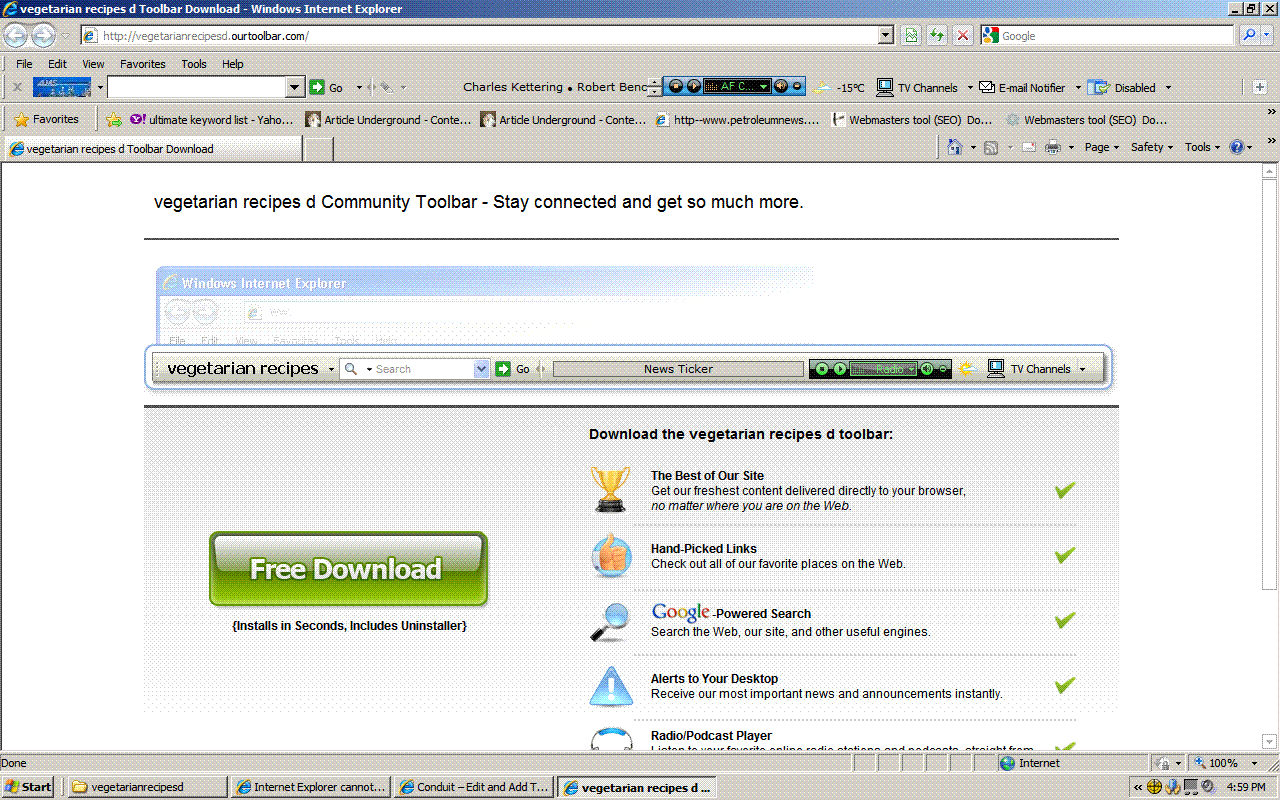
Task: Click the browser Forward arrow
Action: 43,36
